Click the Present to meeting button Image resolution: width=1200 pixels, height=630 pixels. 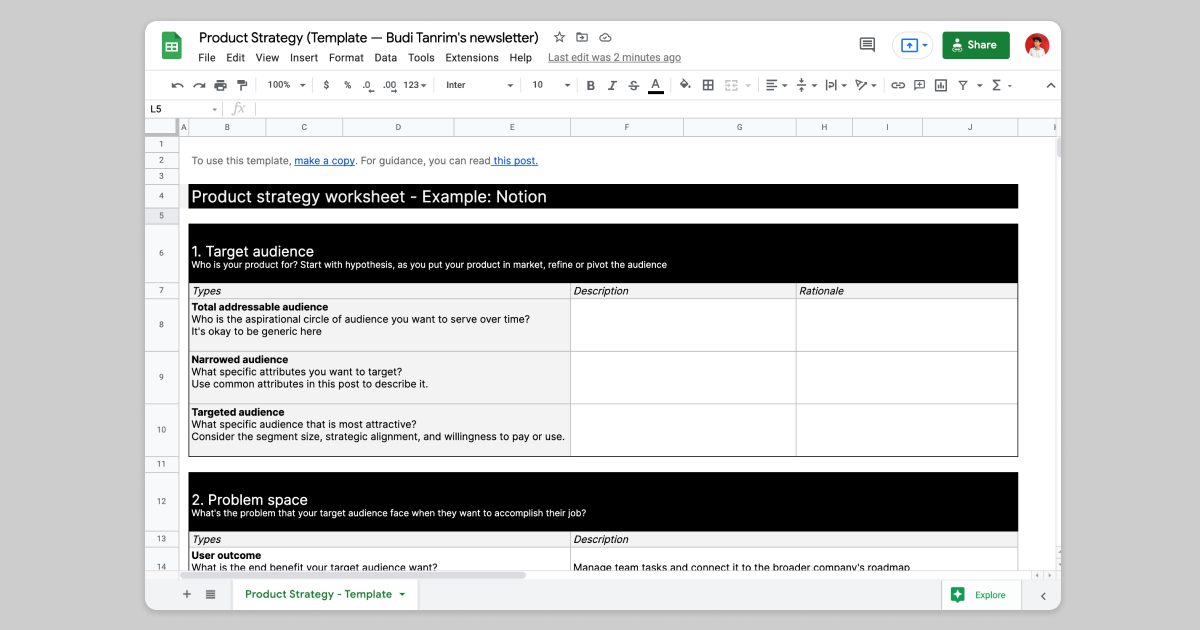pyautogui.click(x=912, y=45)
